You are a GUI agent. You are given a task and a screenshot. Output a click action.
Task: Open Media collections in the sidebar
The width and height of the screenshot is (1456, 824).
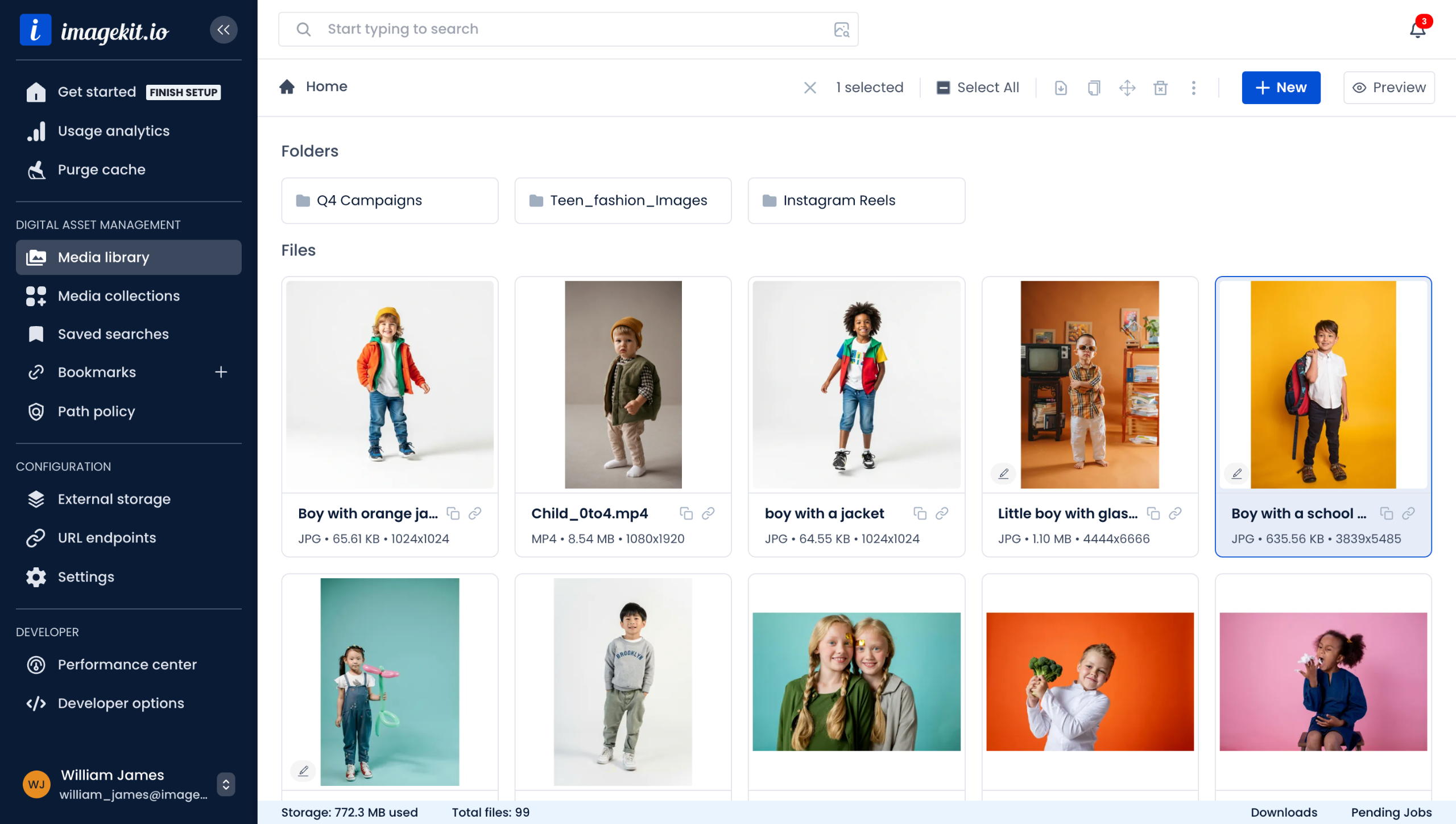[118, 296]
